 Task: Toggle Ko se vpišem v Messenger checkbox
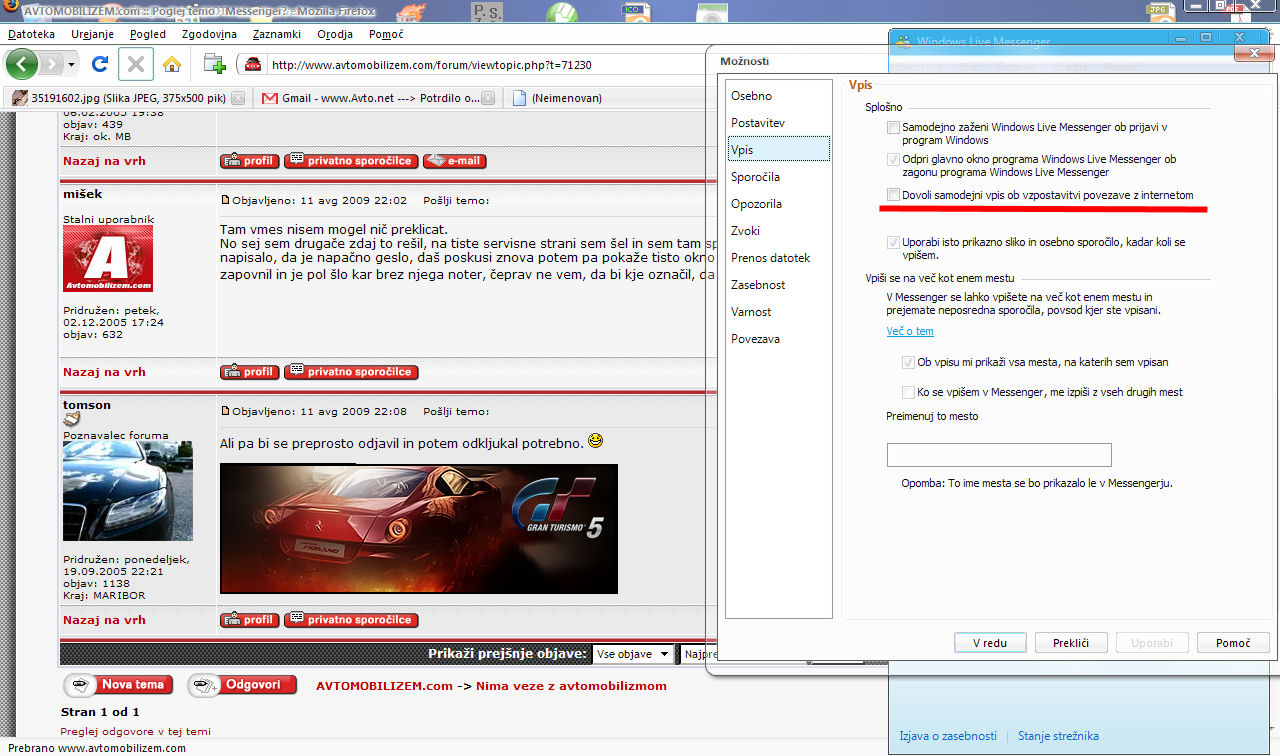click(908, 392)
